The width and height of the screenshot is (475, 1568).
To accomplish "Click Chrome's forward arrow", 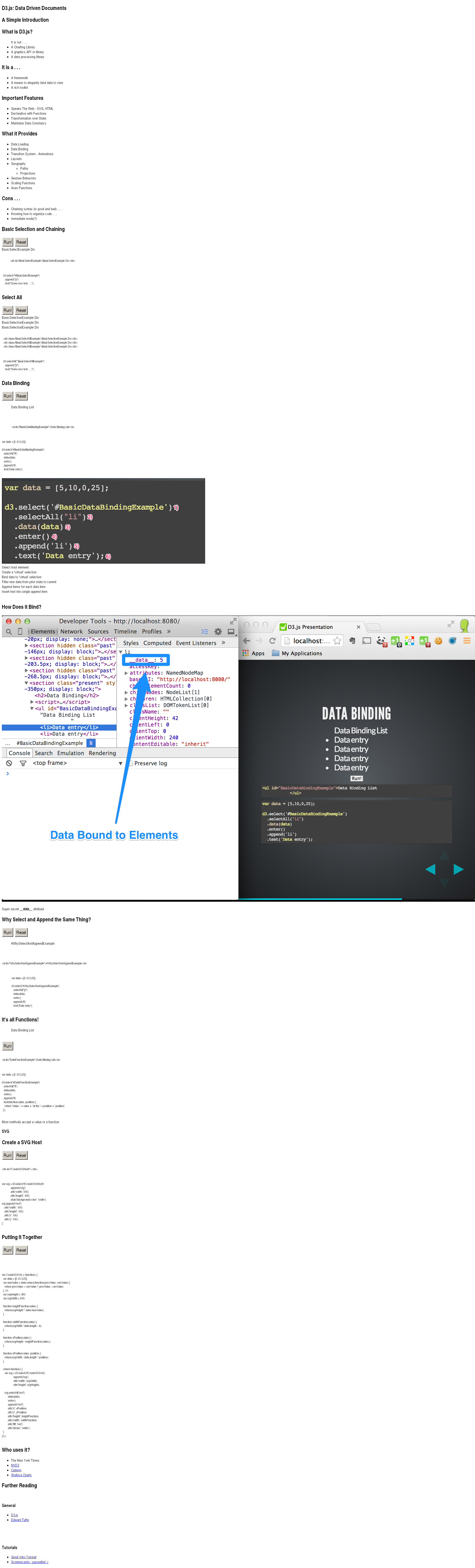I will click(260, 640).
